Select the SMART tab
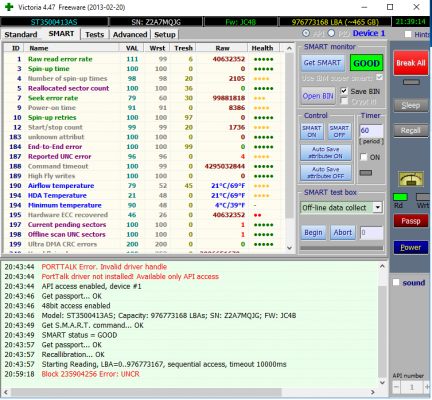The image size is (432, 400). [x=61, y=34]
